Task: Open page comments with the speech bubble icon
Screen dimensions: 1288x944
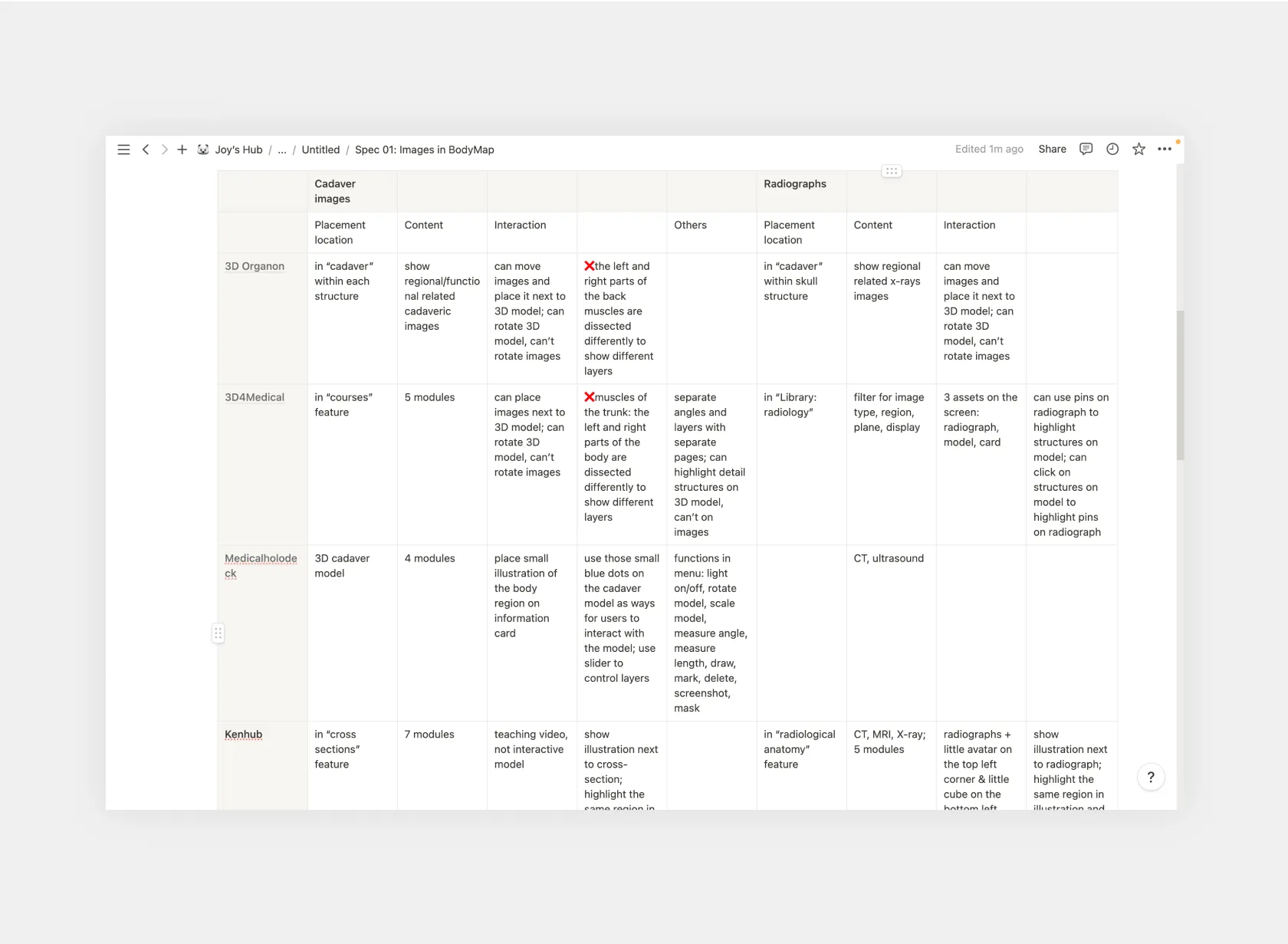Action: (x=1086, y=149)
